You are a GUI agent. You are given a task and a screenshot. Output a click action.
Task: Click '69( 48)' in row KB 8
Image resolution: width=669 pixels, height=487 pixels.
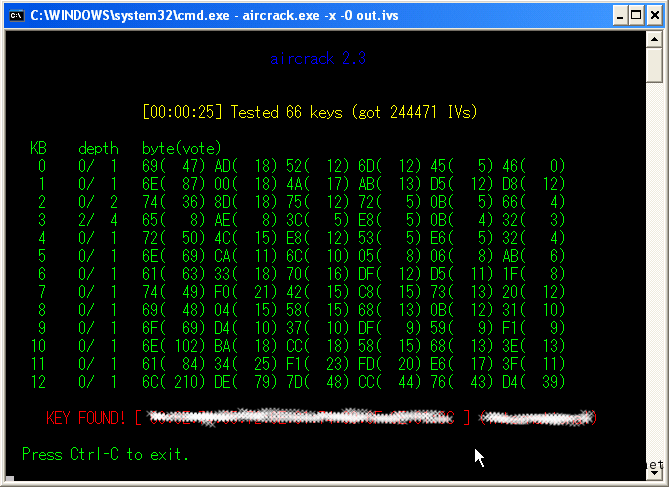pos(174,310)
